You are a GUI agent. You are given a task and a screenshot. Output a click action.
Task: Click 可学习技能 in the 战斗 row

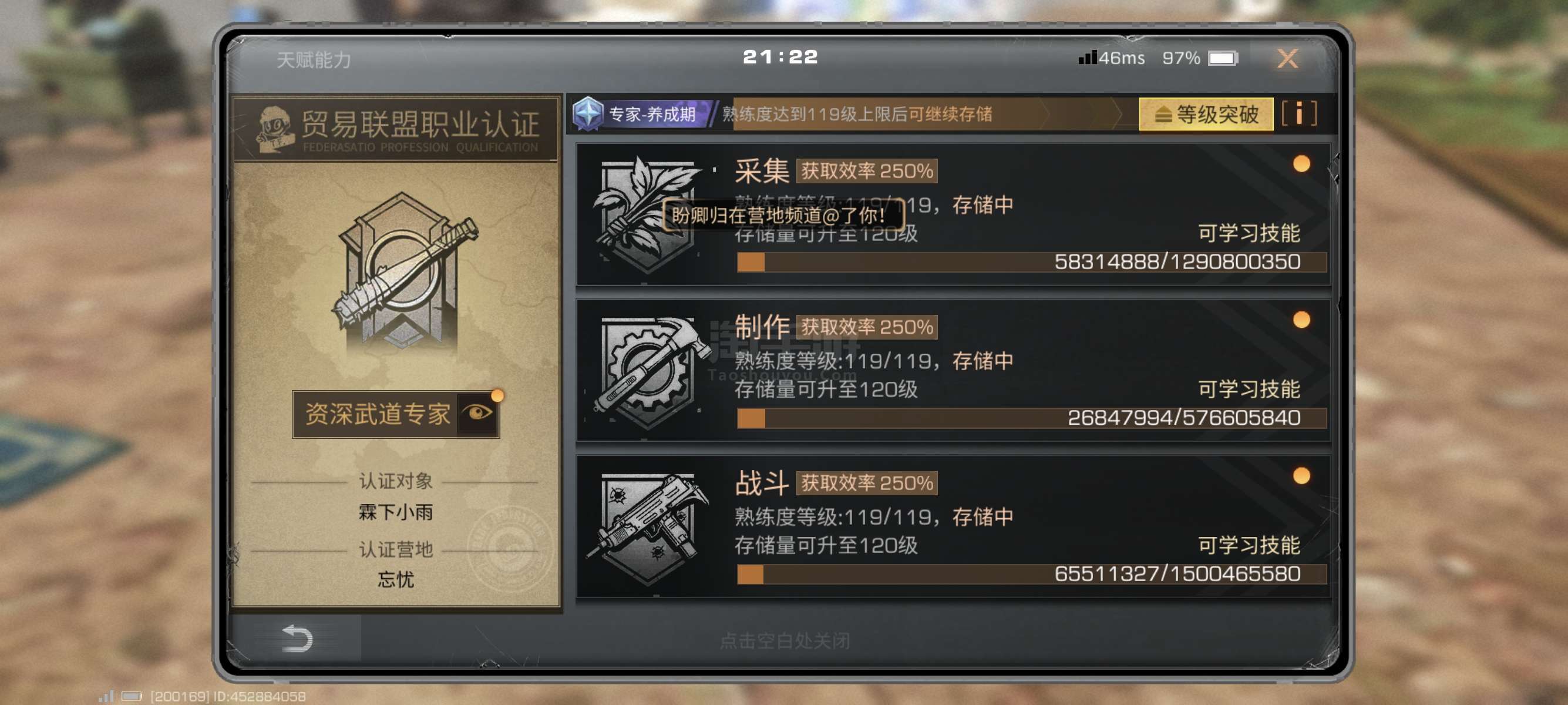pos(1249,545)
